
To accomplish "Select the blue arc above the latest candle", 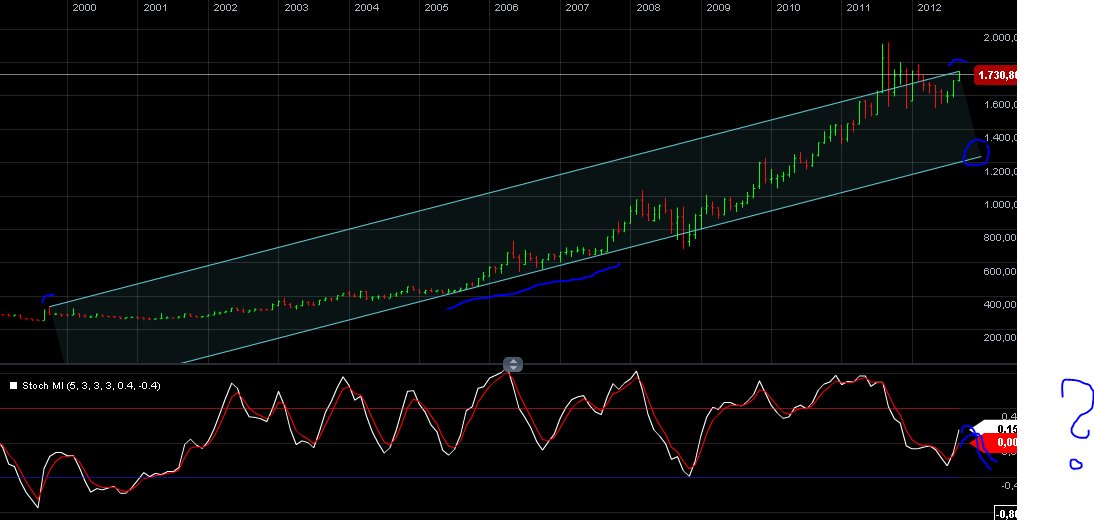I will coord(957,63).
